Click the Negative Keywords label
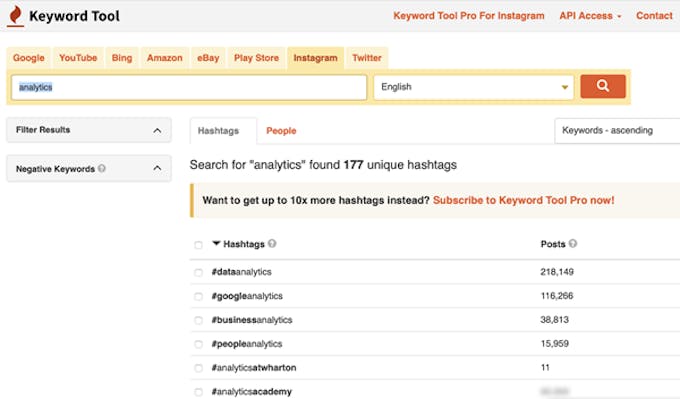The image size is (680, 399). point(55,169)
